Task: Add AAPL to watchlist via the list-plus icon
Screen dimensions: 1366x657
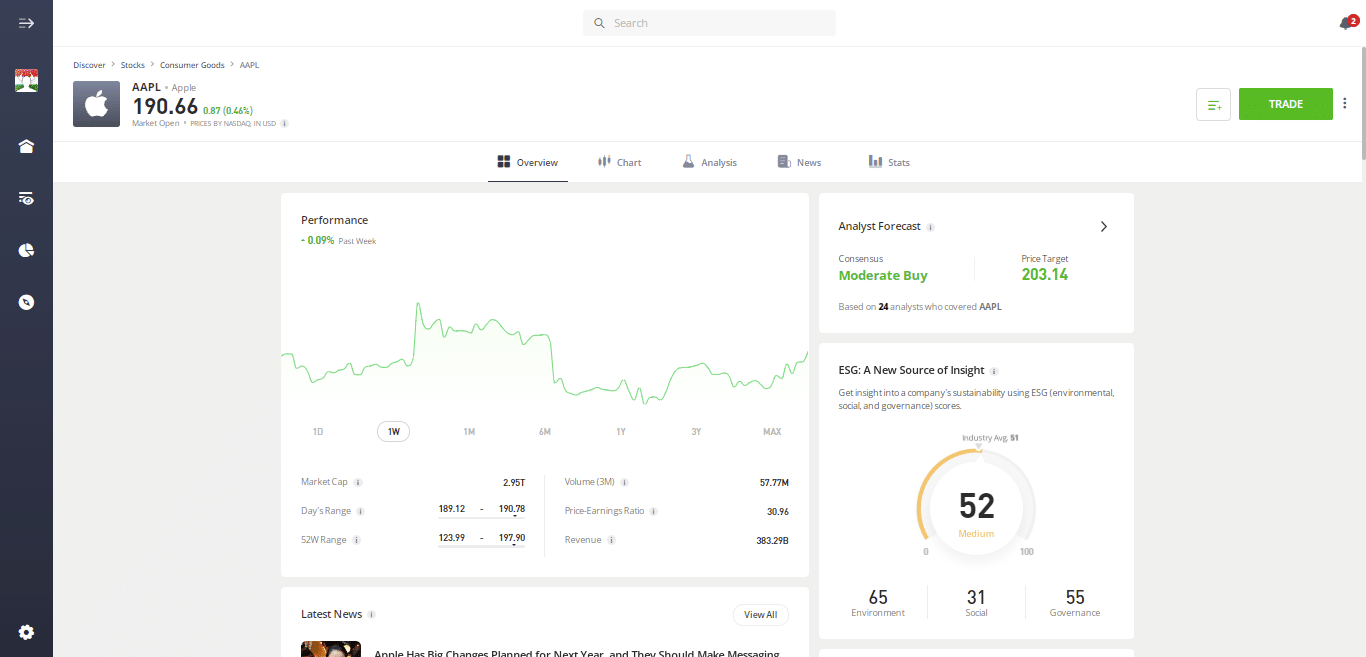Action: pyautogui.click(x=1213, y=104)
